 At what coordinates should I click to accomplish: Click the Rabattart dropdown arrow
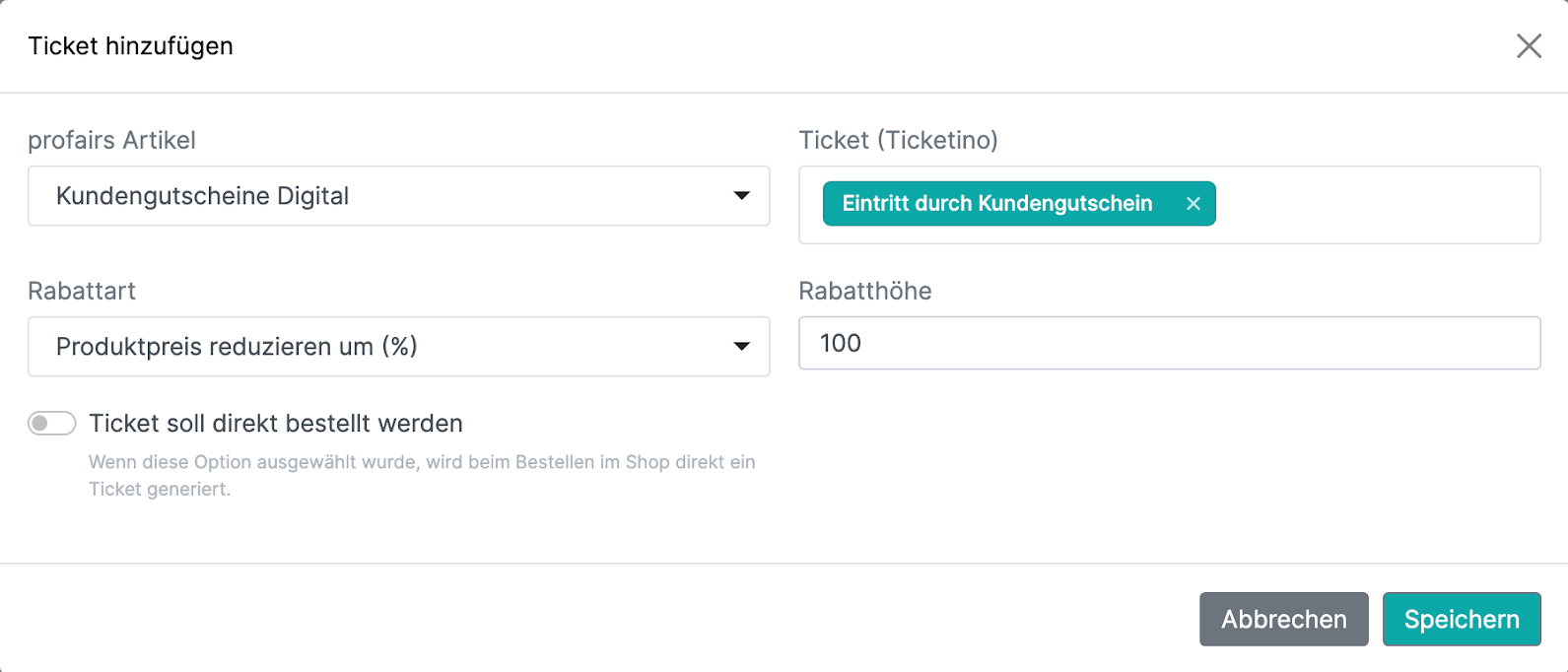(741, 347)
